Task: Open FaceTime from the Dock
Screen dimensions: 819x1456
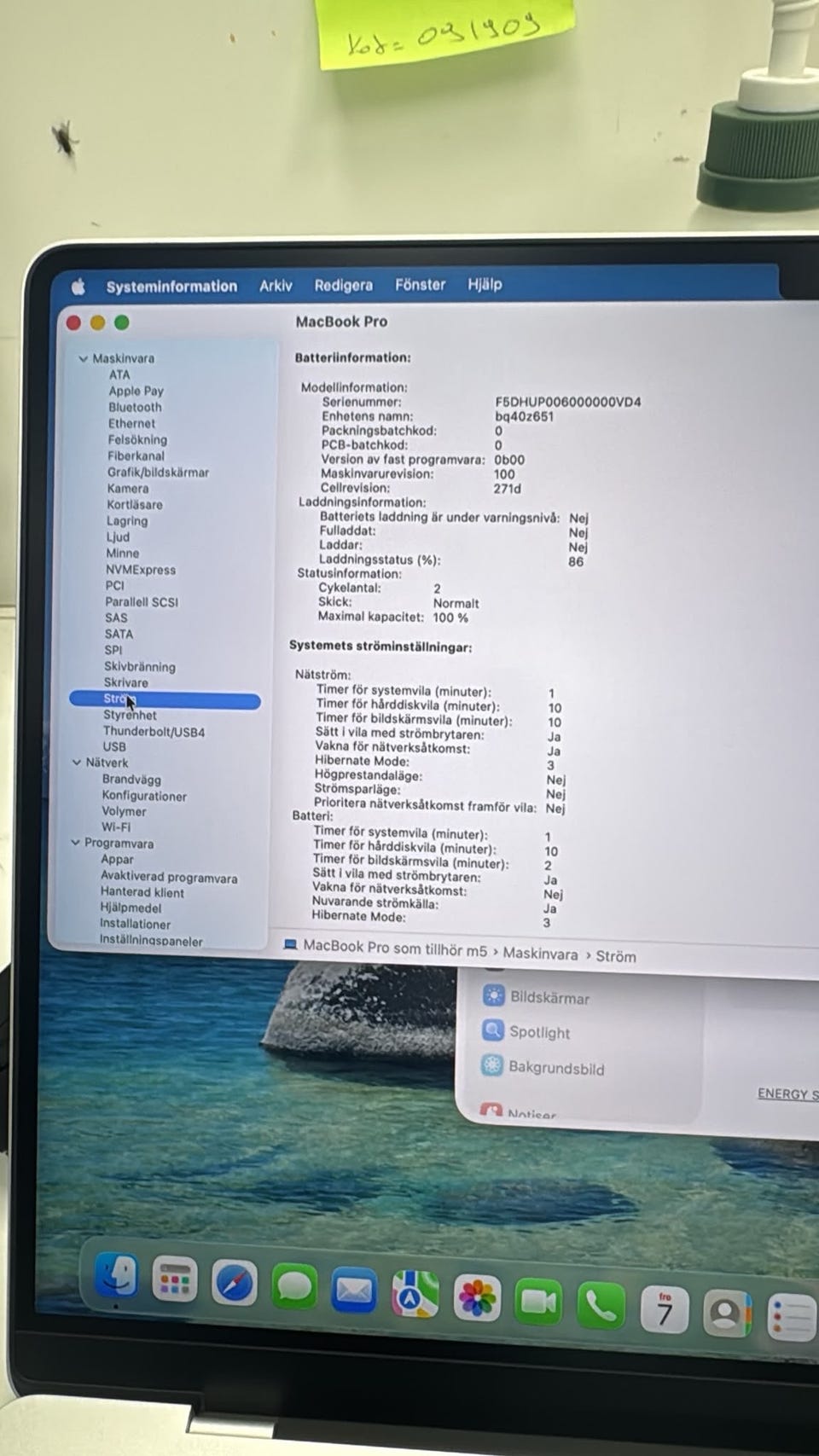Action: pos(538,1301)
